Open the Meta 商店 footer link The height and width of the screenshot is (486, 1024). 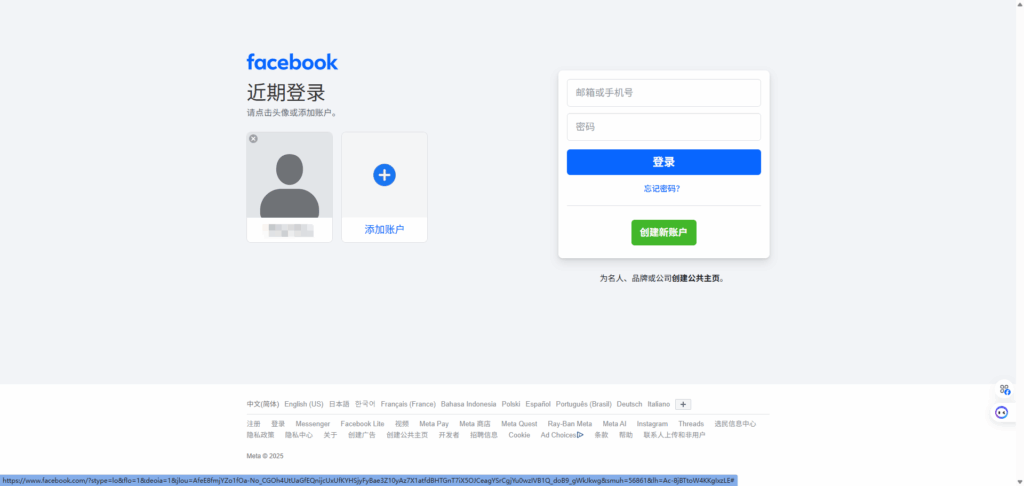tap(475, 424)
